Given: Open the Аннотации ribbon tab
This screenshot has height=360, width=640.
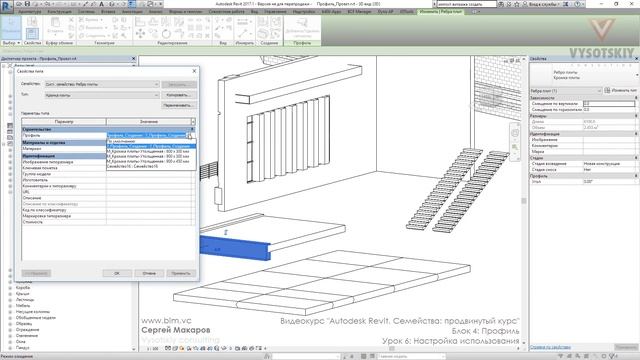Looking at the screenshot, I should click(132, 12).
